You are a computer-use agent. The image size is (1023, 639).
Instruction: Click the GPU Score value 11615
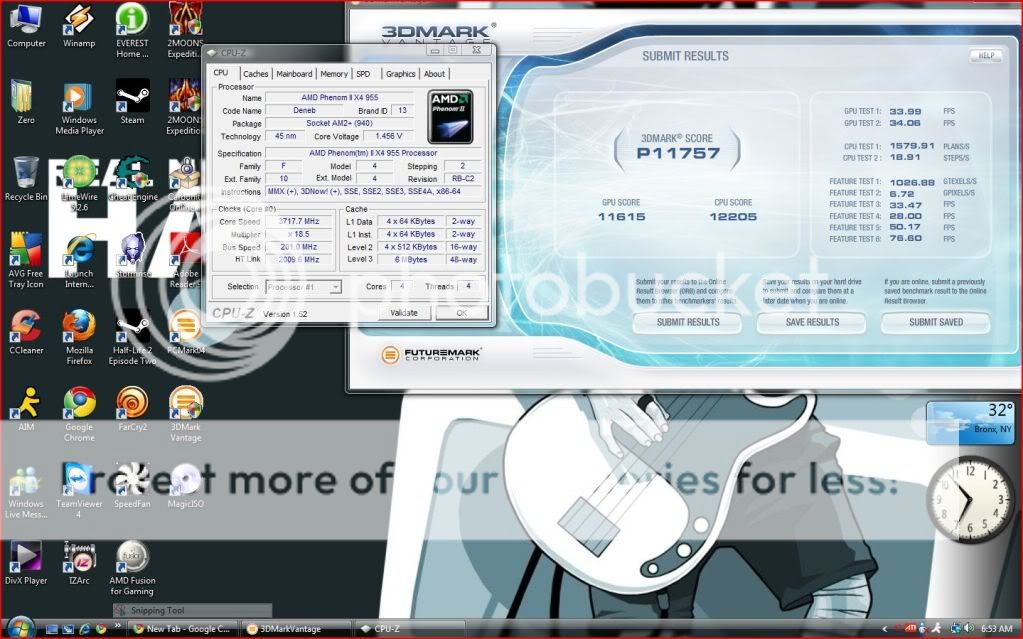coord(621,217)
